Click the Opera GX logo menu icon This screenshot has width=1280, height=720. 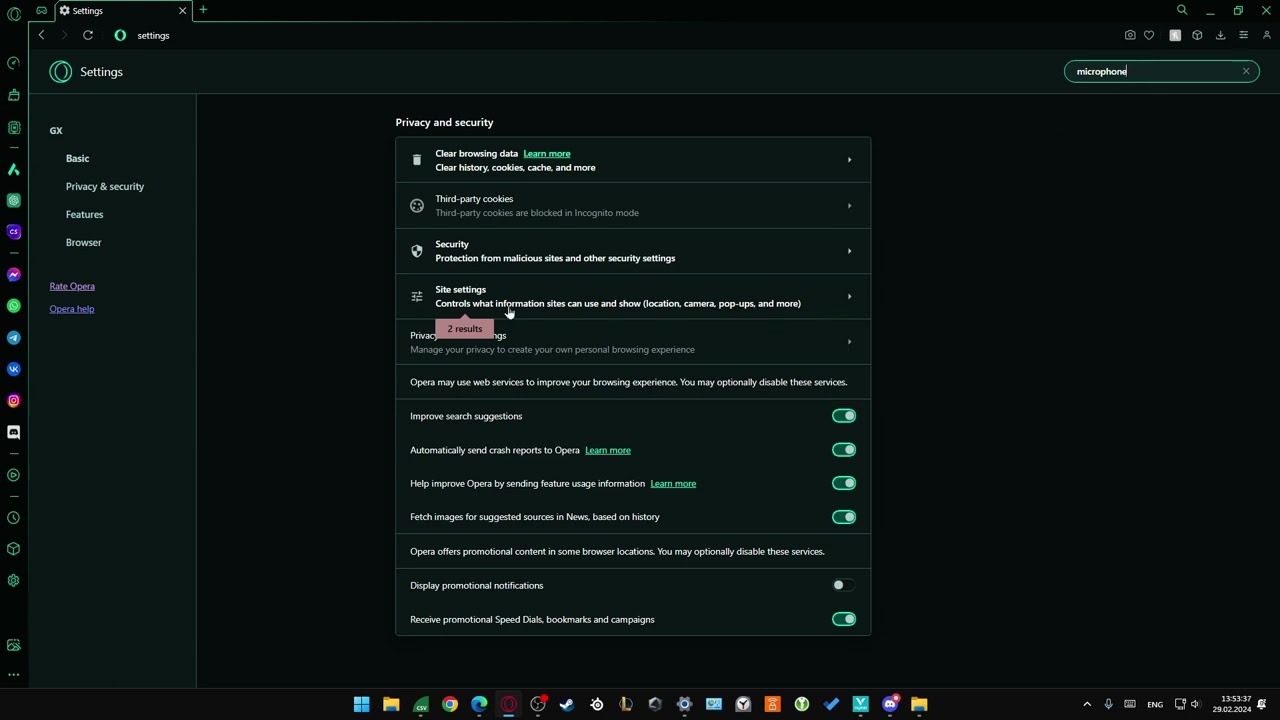(14, 14)
